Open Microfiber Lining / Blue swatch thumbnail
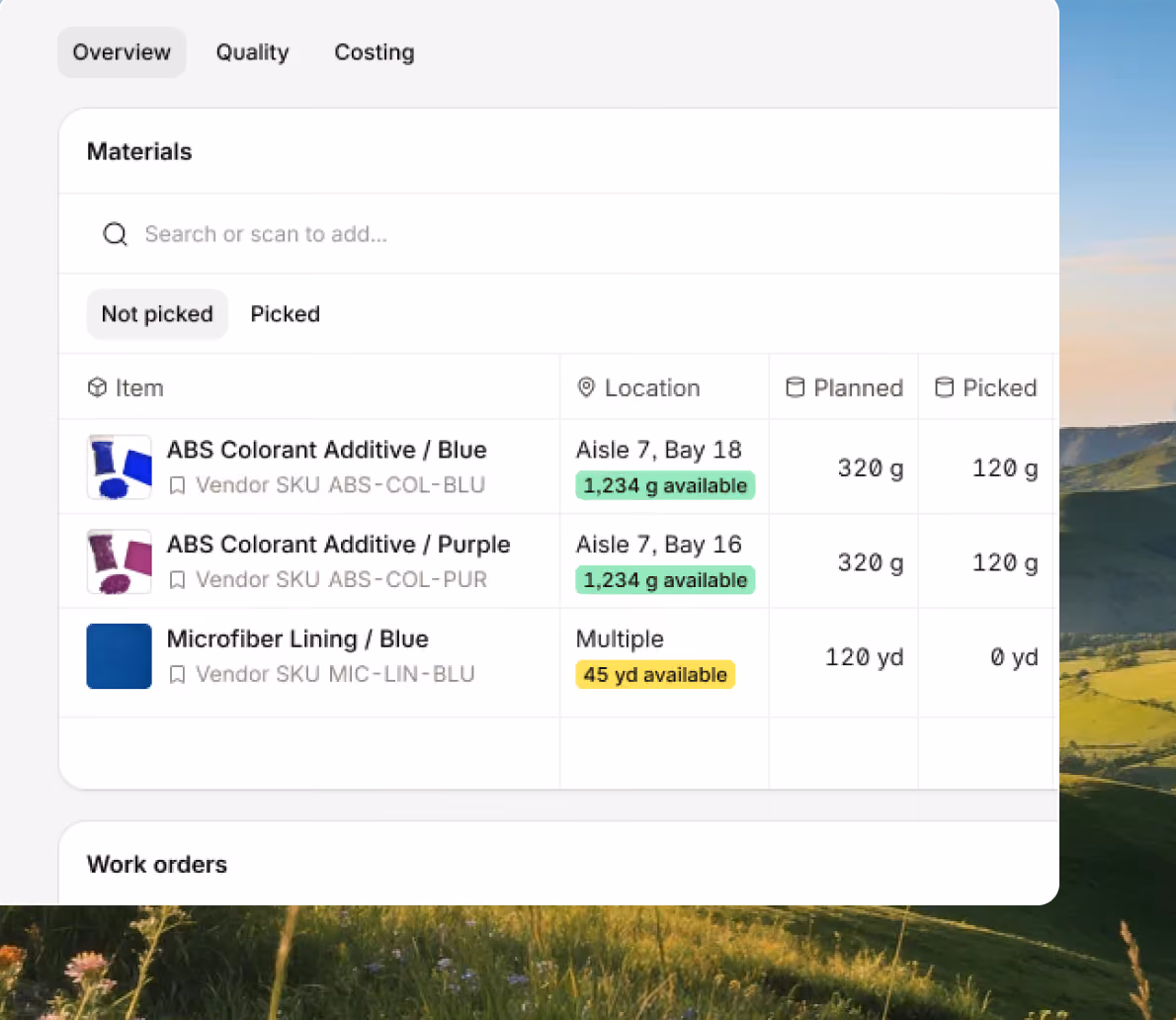 coord(120,656)
